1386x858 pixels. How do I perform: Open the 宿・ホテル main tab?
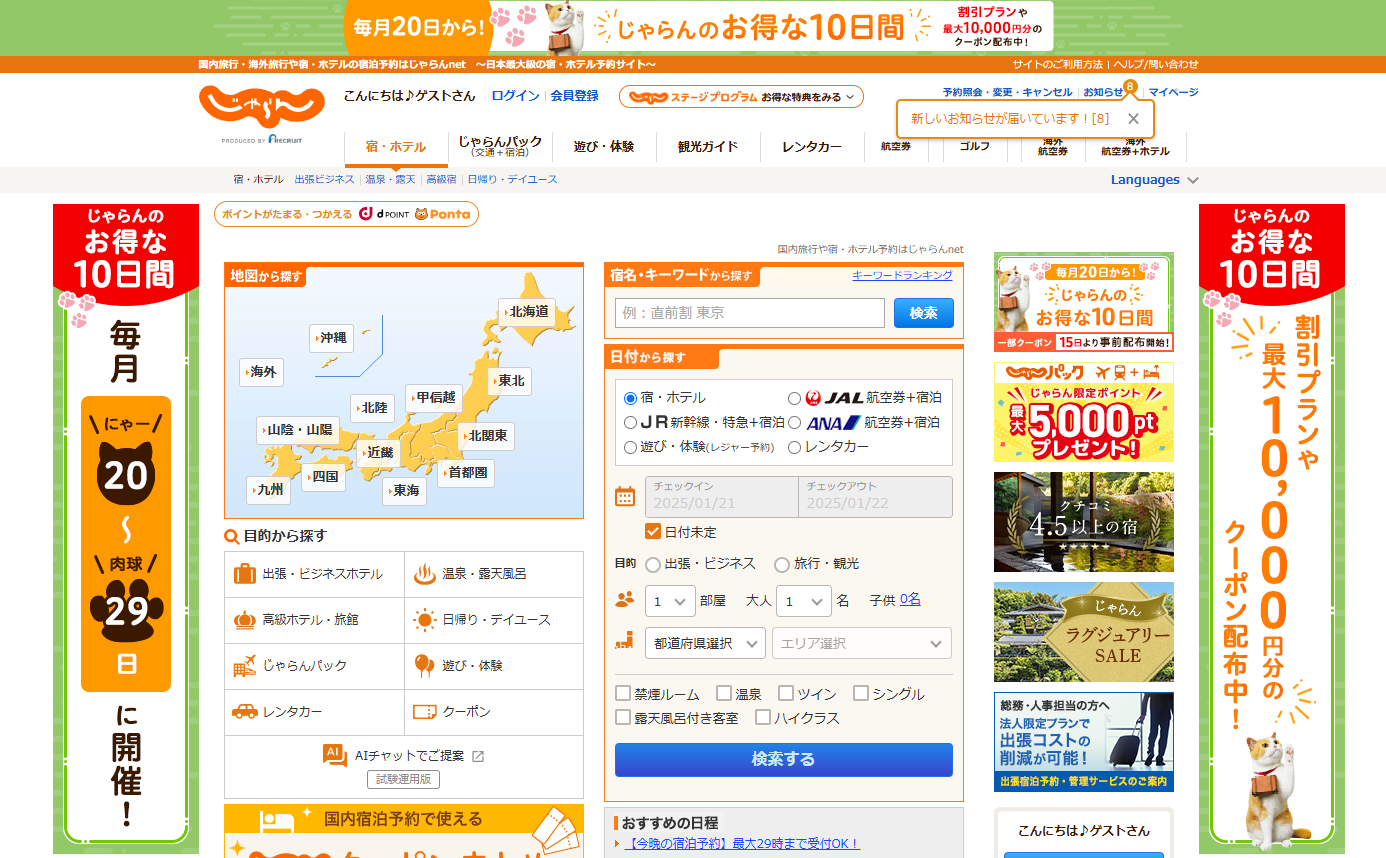click(396, 147)
